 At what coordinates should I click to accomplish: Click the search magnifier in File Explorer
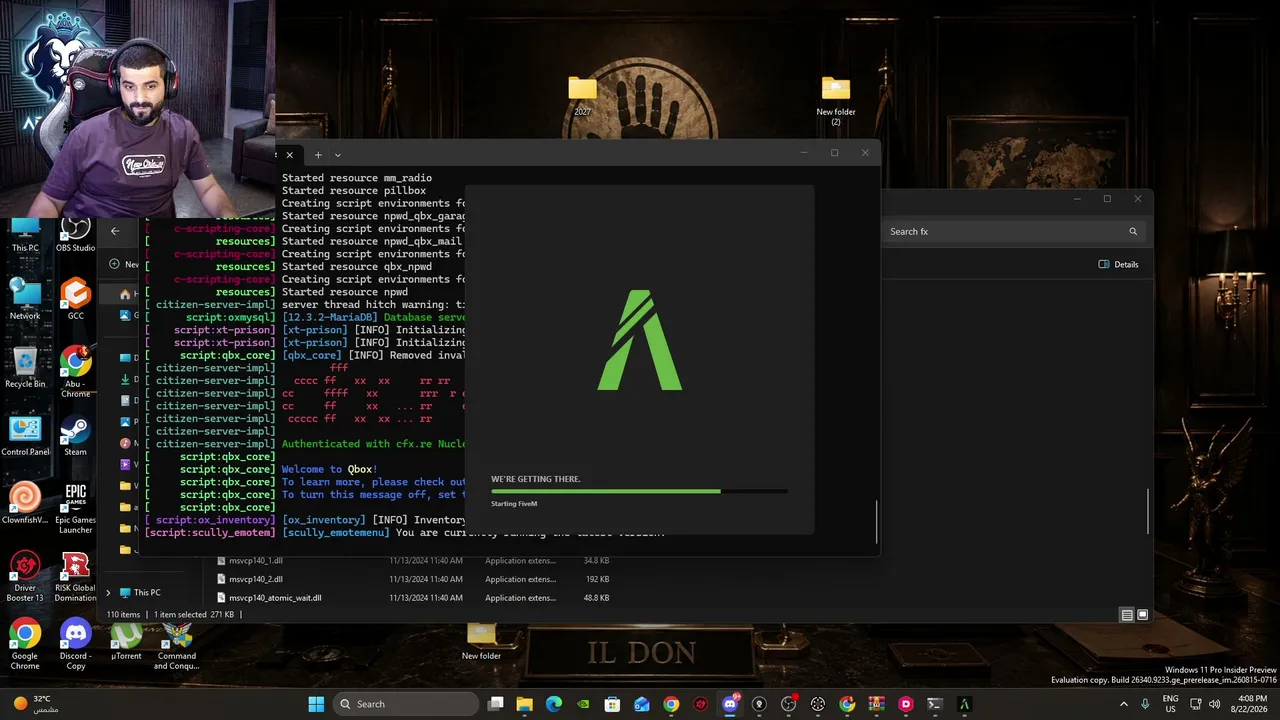(1133, 231)
